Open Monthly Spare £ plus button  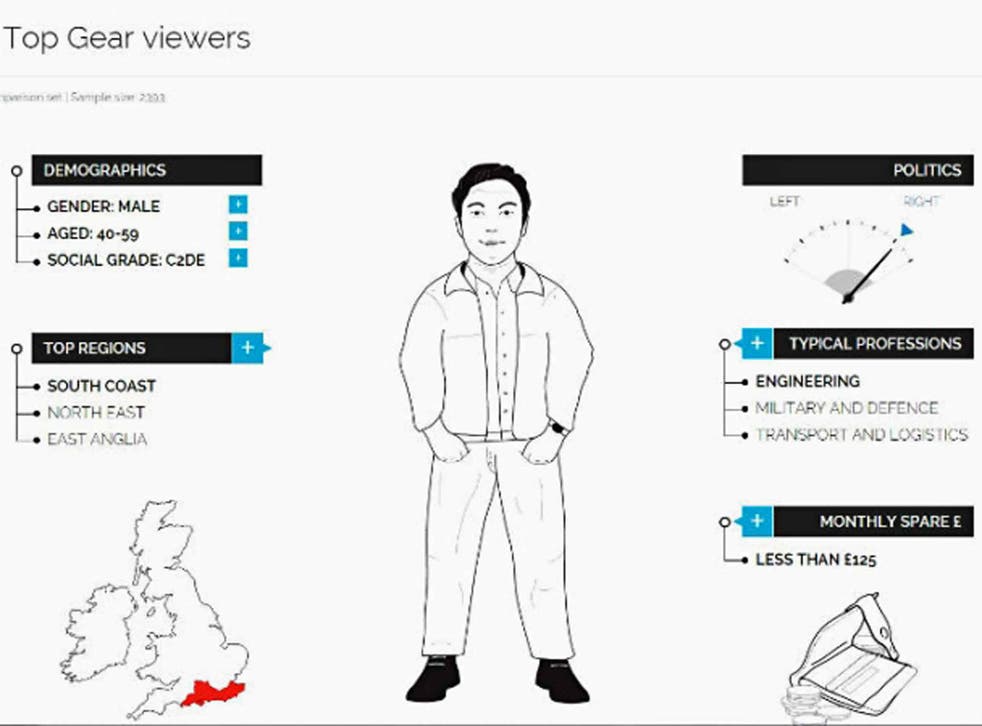point(756,521)
